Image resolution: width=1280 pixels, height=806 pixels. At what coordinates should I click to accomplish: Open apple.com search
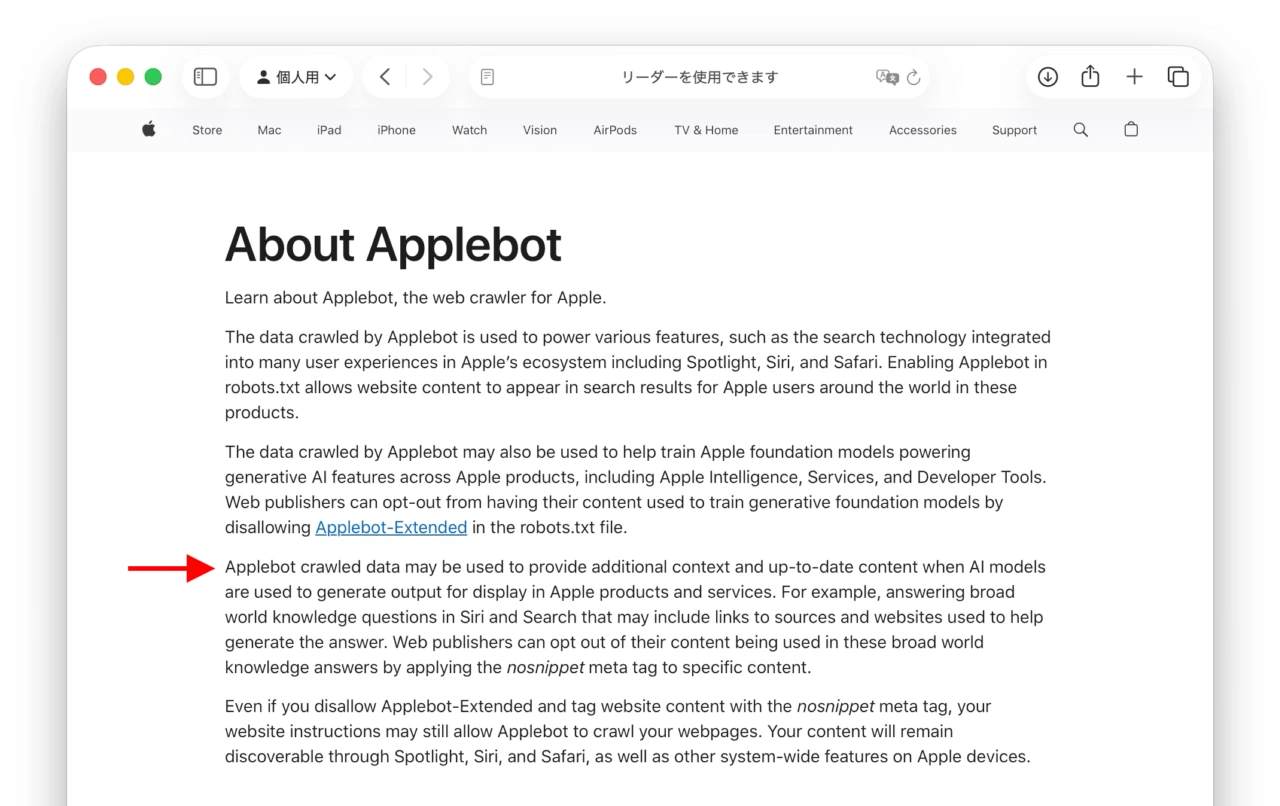[x=1080, y=130]
